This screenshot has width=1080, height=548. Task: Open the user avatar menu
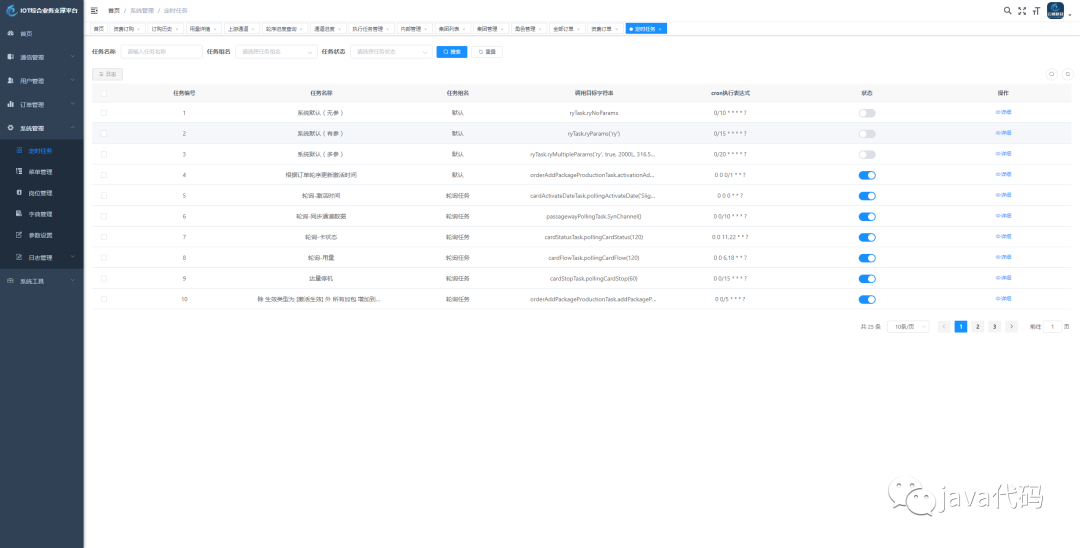click(x=1055, y=10)
